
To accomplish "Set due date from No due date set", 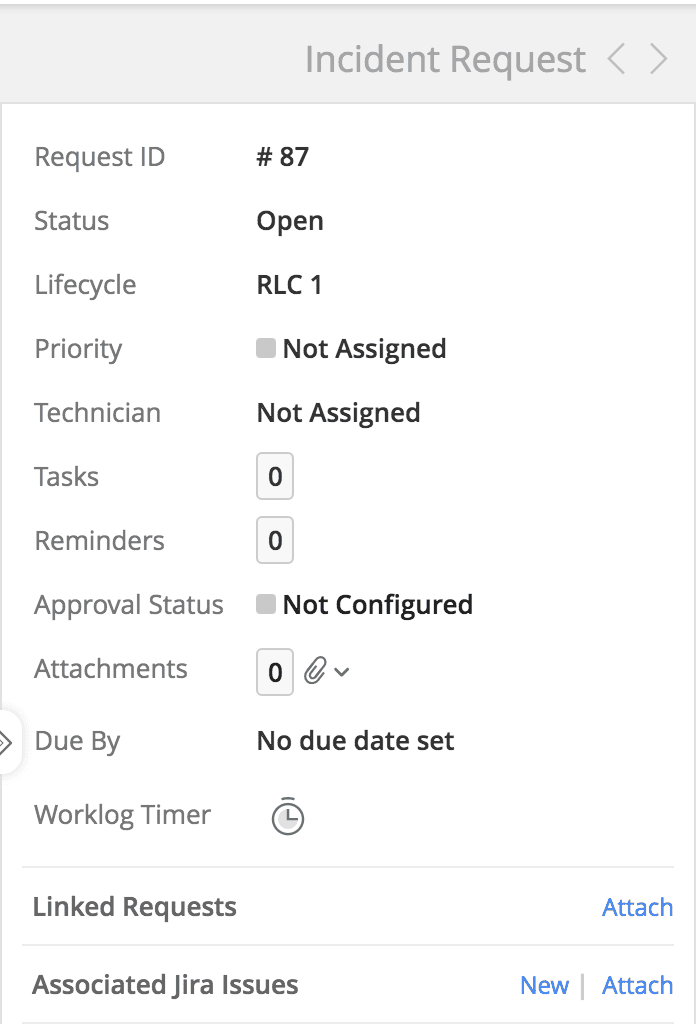I will (355, 741).
